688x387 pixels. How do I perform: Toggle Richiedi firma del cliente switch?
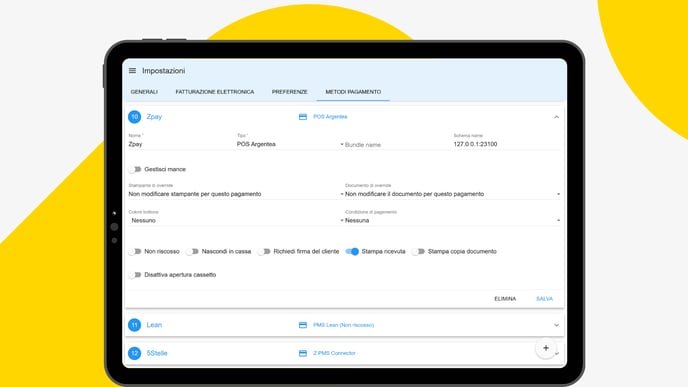(264, 251)
